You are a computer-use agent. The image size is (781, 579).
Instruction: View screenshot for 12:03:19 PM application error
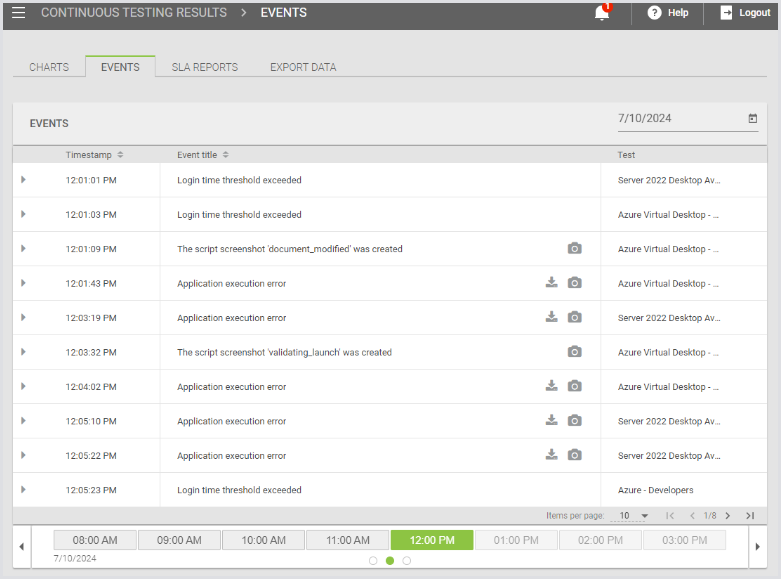(574, 318)
